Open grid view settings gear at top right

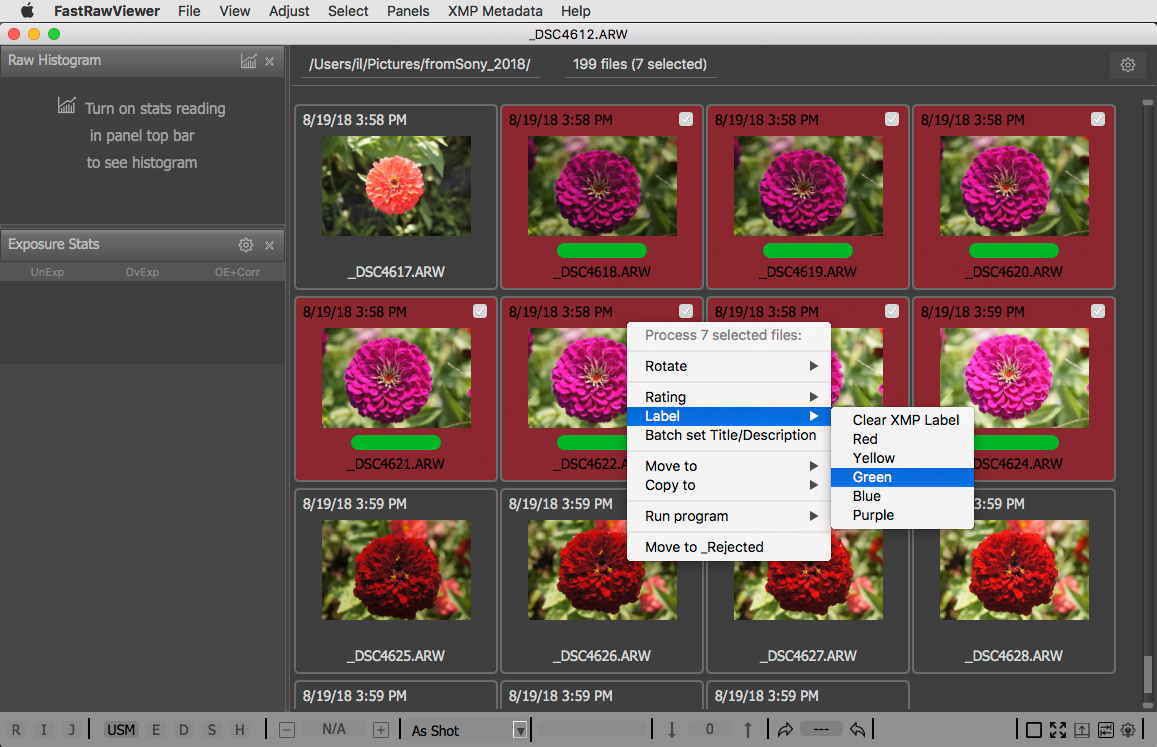1127,65
